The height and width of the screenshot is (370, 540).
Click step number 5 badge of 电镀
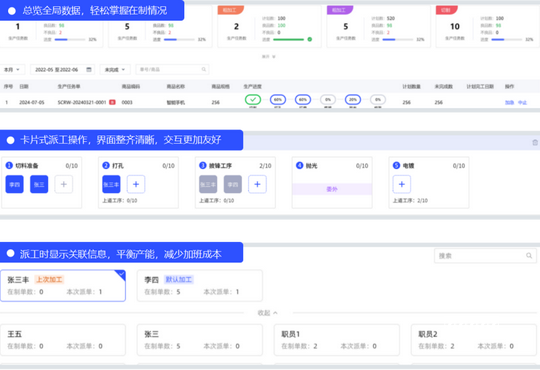(x=396, y=166)
